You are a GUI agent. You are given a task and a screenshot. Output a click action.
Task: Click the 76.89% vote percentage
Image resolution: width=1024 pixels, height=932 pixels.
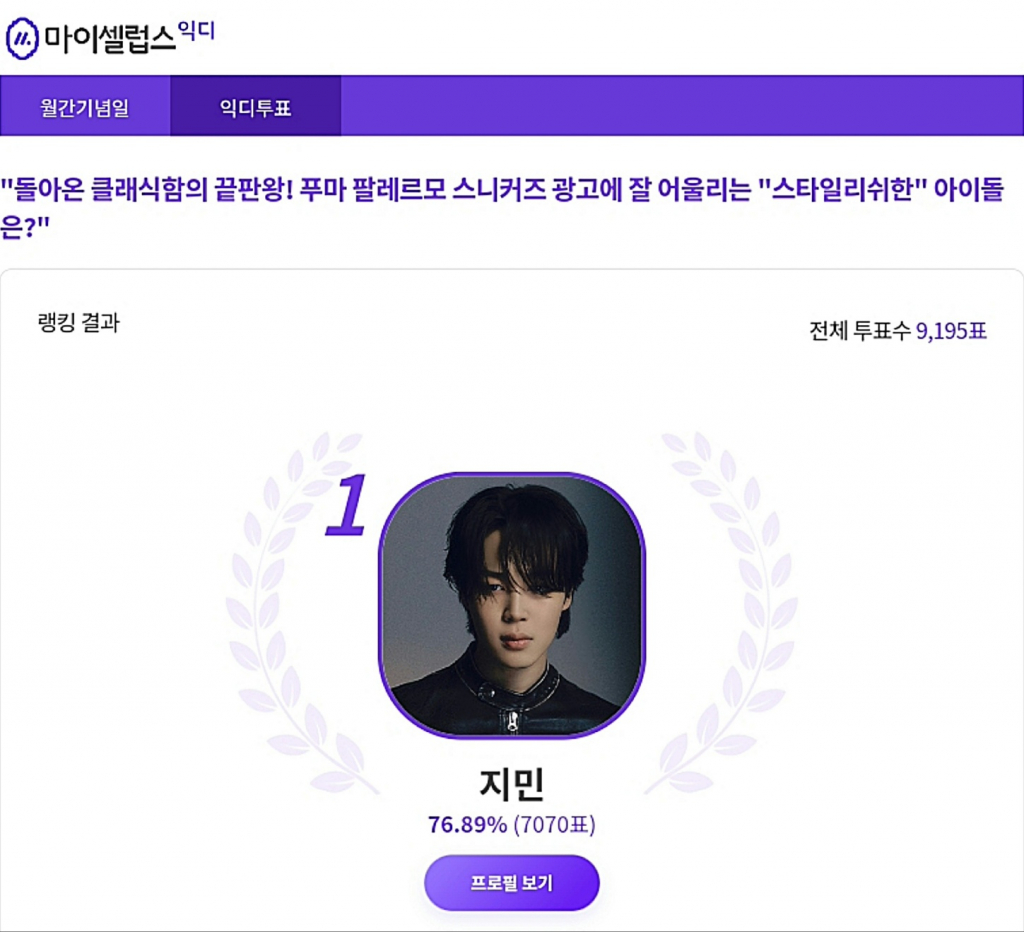click(x=467, y=825)
